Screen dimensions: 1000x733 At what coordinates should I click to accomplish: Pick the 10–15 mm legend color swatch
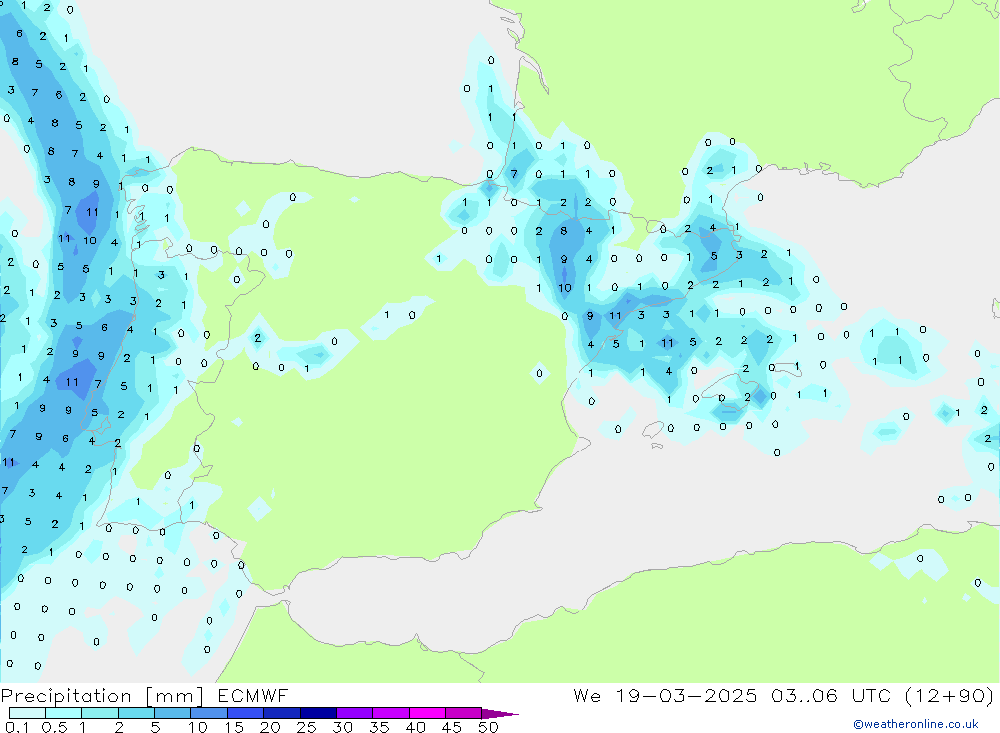209,713
